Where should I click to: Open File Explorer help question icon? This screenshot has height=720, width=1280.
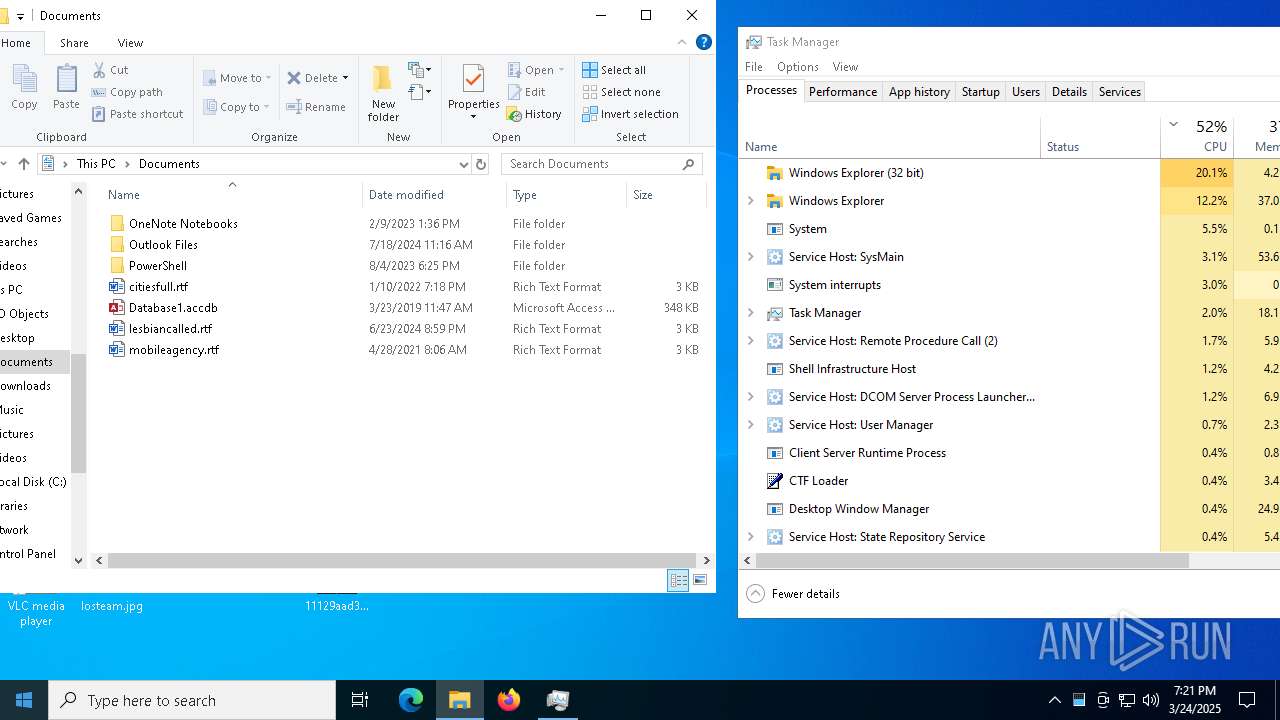pos(703,43)
